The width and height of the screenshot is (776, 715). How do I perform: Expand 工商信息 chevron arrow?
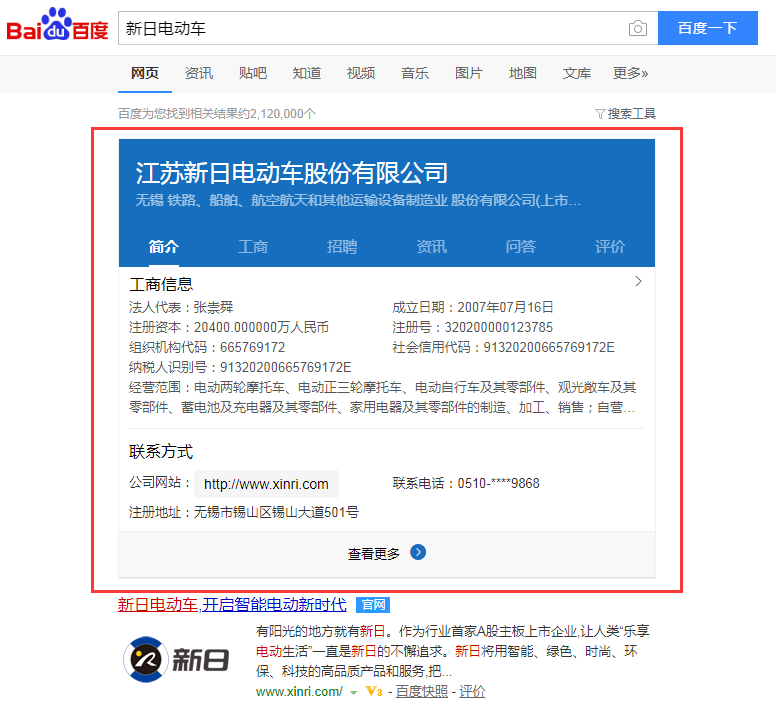pyautogui.click(x=638, y=281)
